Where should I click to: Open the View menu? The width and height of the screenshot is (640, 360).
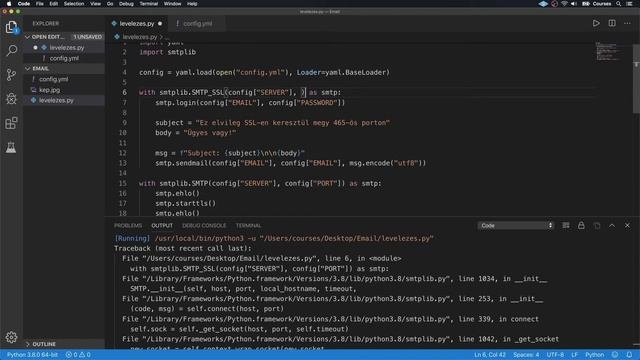[x=96, y=4]
